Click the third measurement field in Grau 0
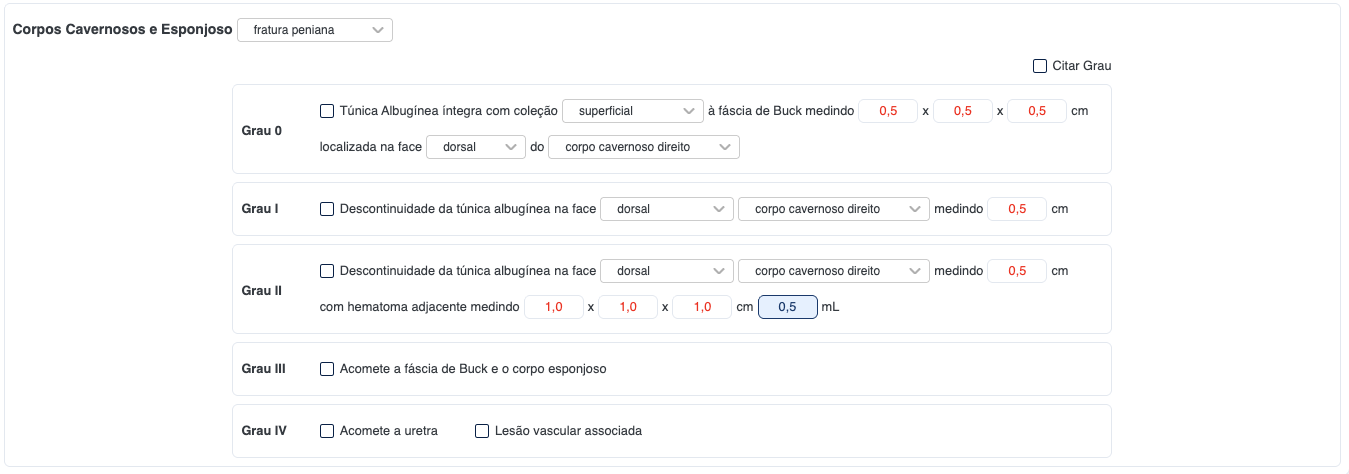 tap(1036, 111)
